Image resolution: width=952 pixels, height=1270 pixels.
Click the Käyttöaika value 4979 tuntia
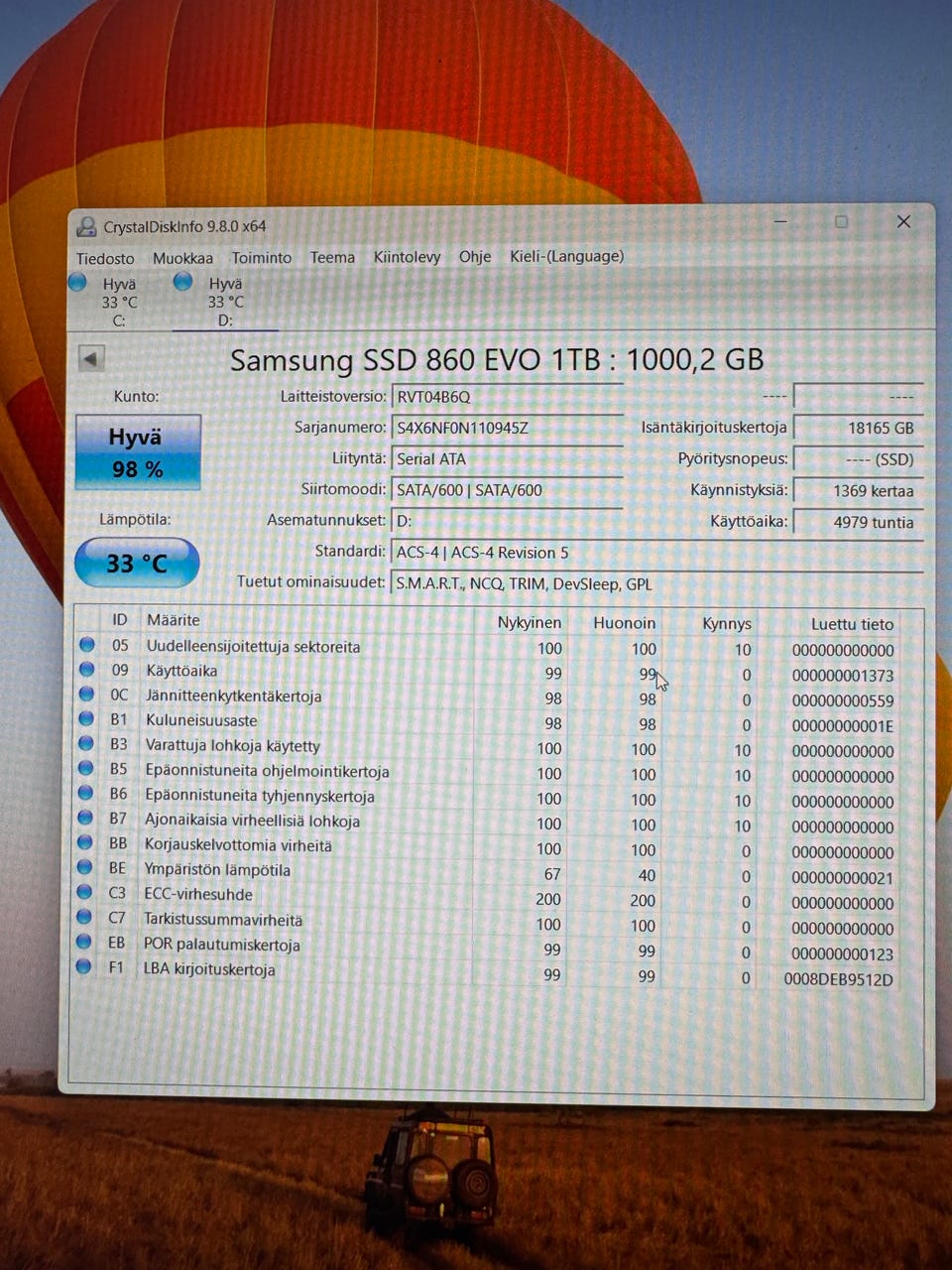pyautogui.click(x=859, y=522)
